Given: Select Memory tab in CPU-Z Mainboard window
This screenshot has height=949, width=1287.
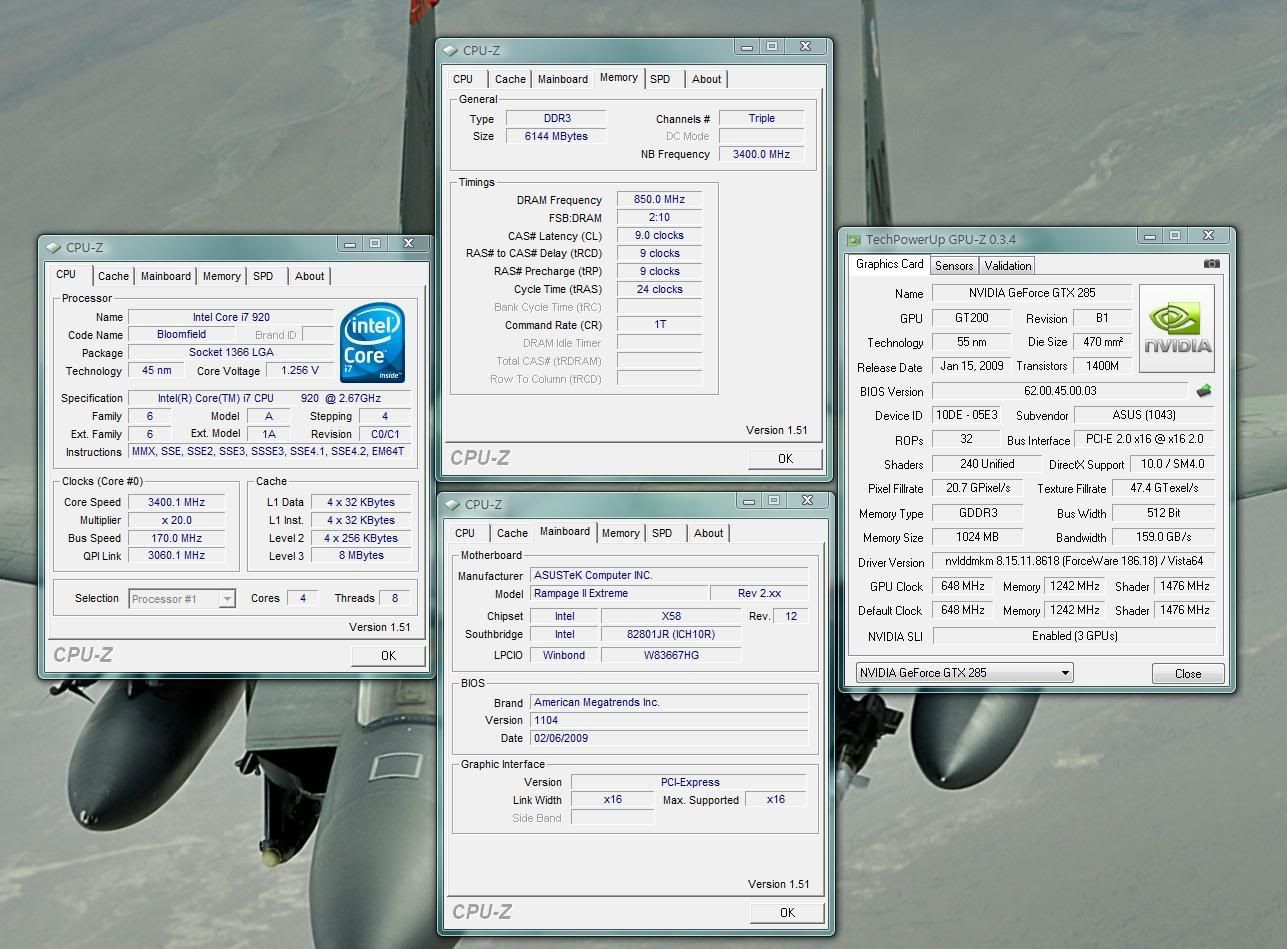Looking at the screenshot, I should point(621,533).
